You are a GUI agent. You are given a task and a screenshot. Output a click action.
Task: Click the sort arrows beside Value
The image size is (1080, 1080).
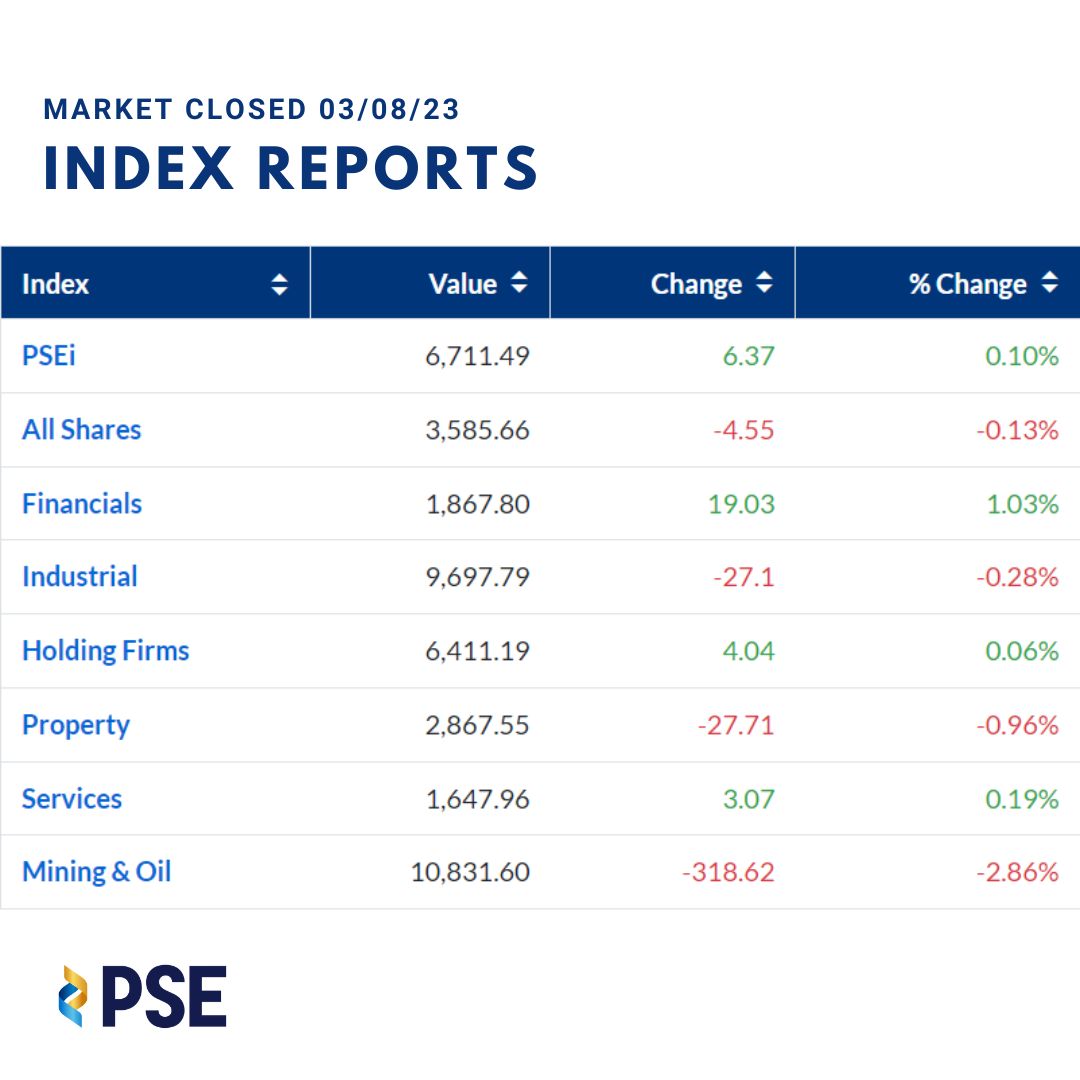pyautogui.click(x=519, y=283)
